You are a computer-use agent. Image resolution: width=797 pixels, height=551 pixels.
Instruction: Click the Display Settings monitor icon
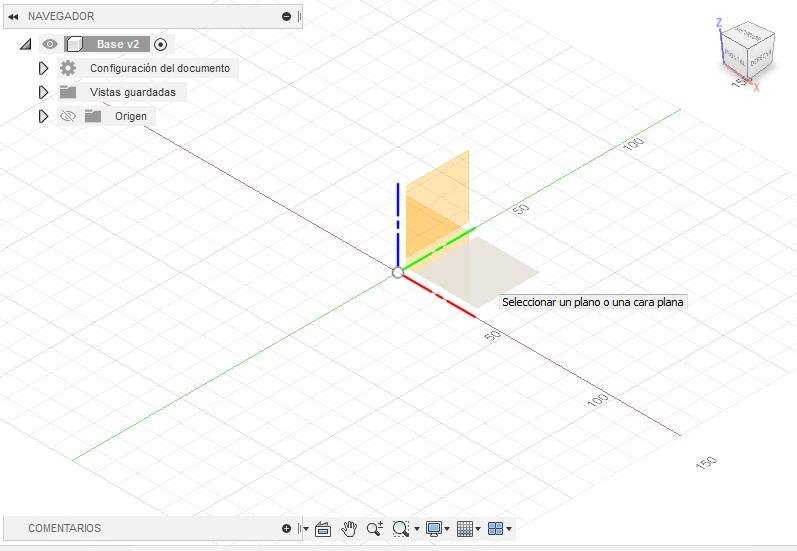434,529
